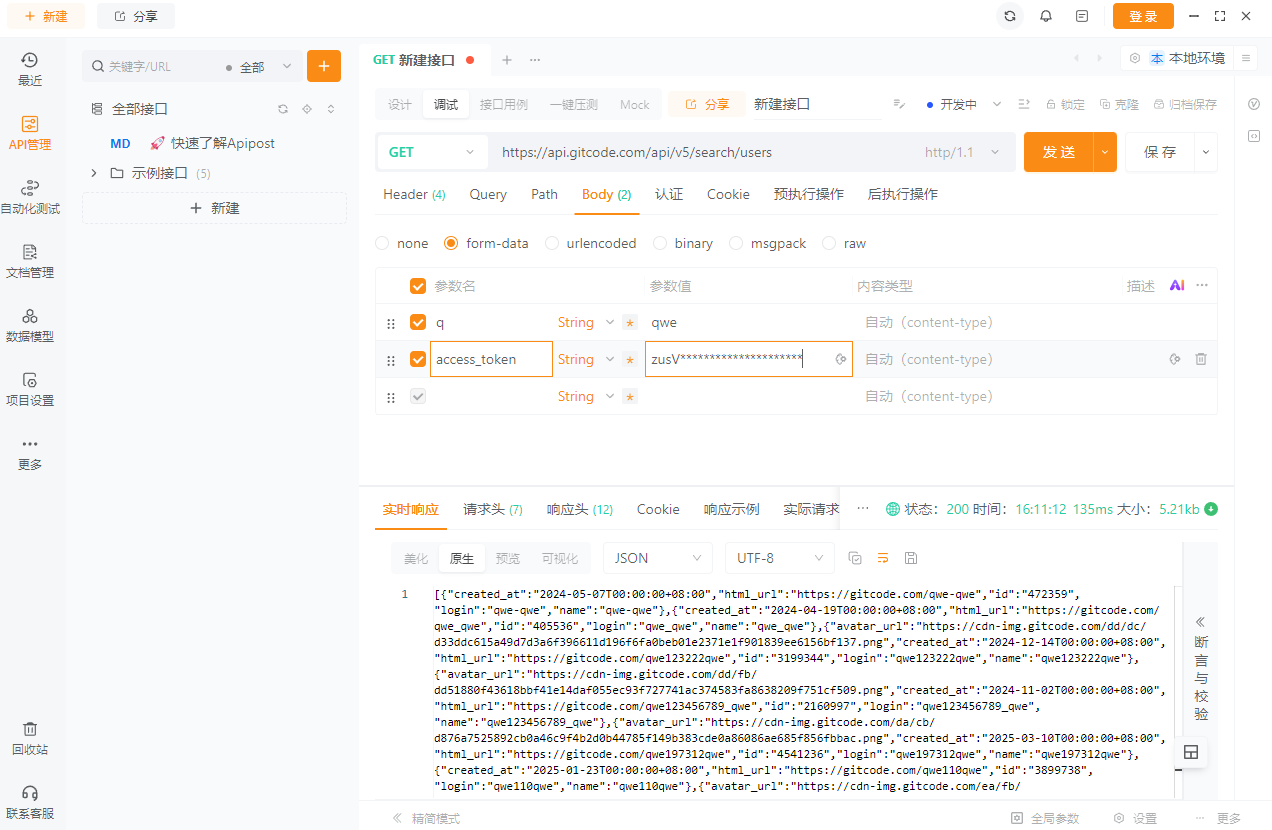Screen dimensions: 1272x830
Task: Open the 最近 recent sidebar panel
Action: tap(30, 69)
